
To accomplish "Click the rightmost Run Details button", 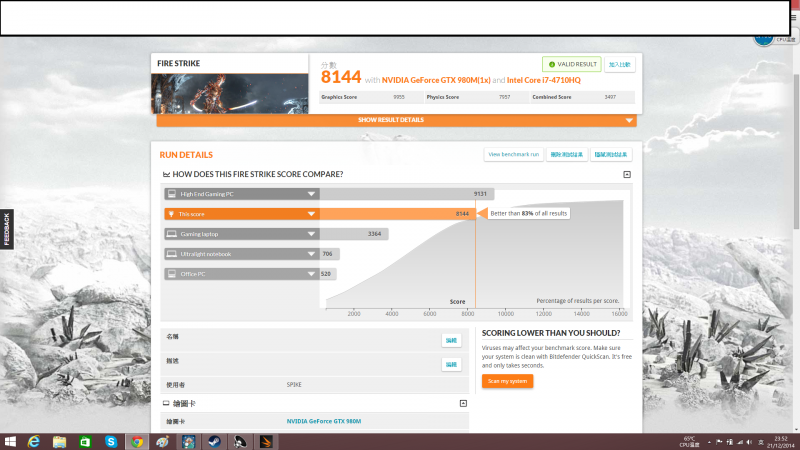I will 611,155.
